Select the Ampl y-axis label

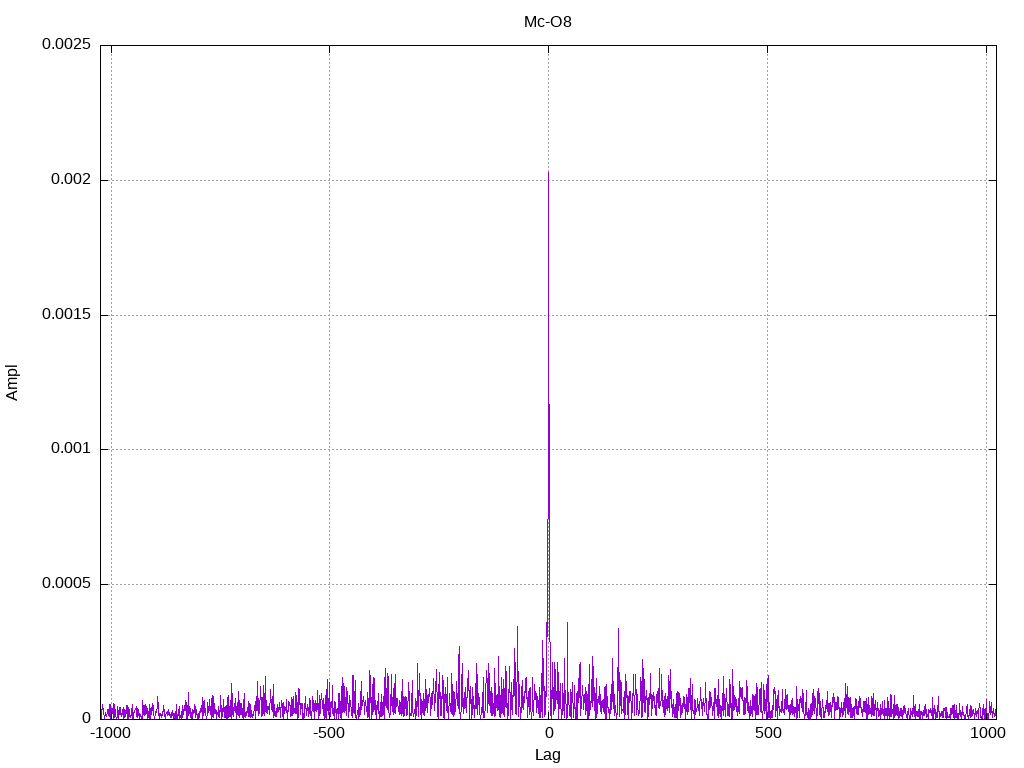(12, 382)
